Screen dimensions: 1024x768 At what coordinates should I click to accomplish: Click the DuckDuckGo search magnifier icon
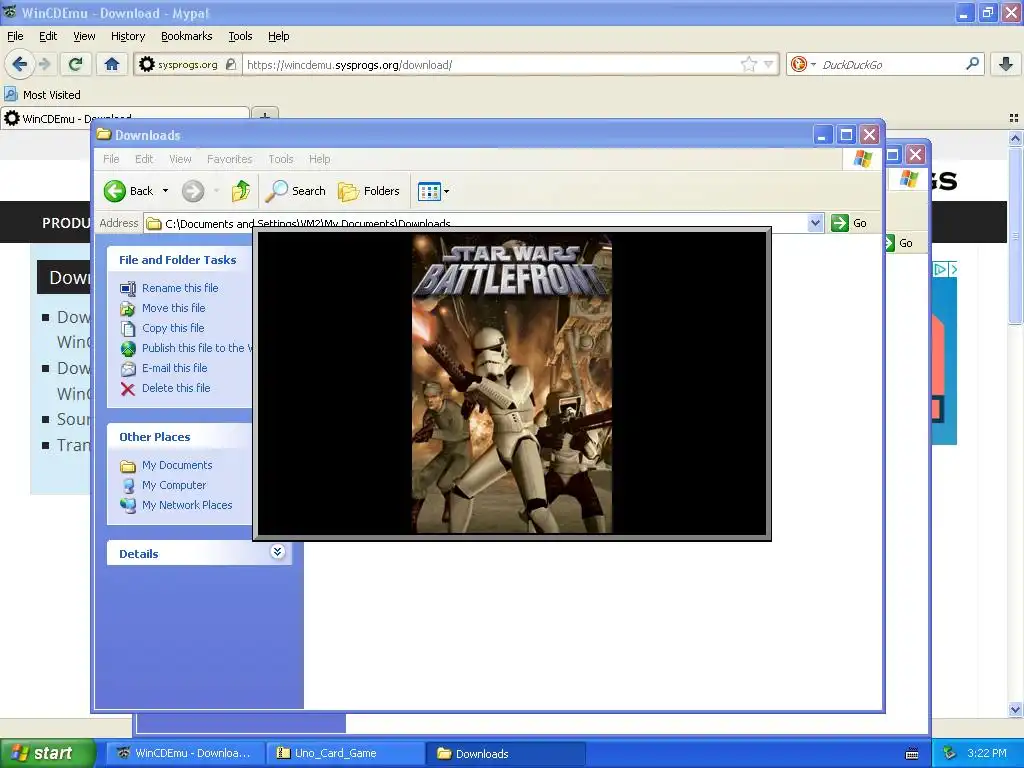tap(972, 64)
